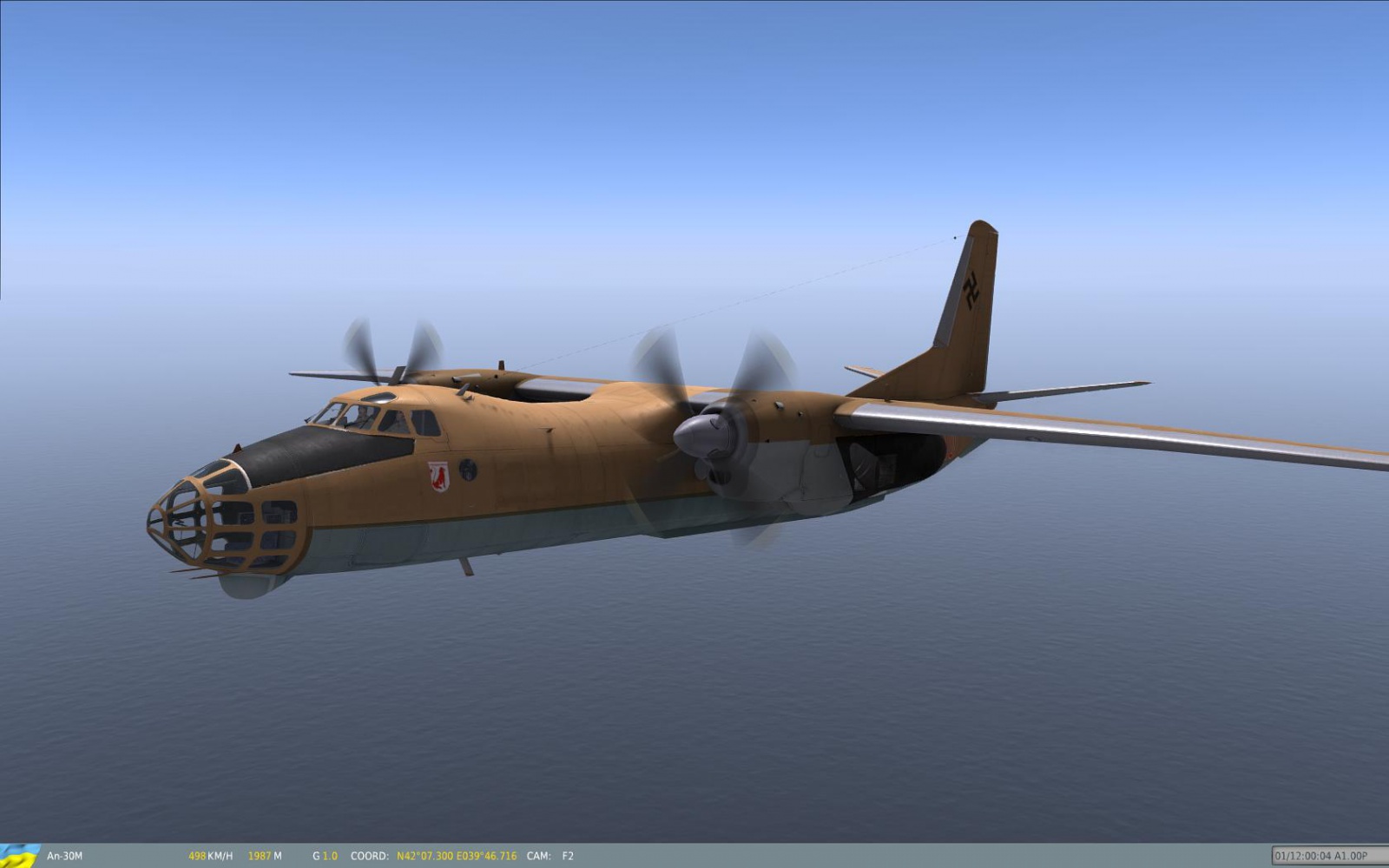Viewport: 1389px width, 868px height.
Task: Click the Ukrainian flag icon in status bar
Action: click(x=19, y=855)
